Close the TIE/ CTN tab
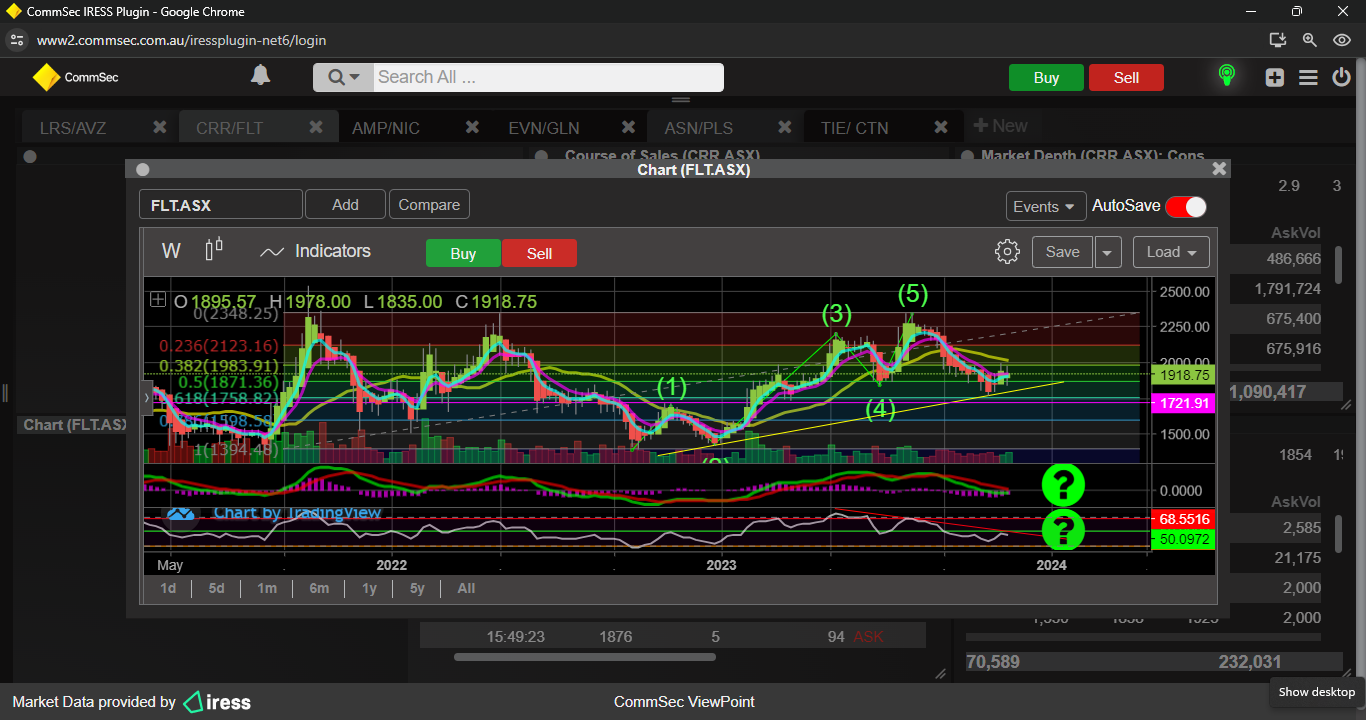1366x720 pixels. click(940, 127)
